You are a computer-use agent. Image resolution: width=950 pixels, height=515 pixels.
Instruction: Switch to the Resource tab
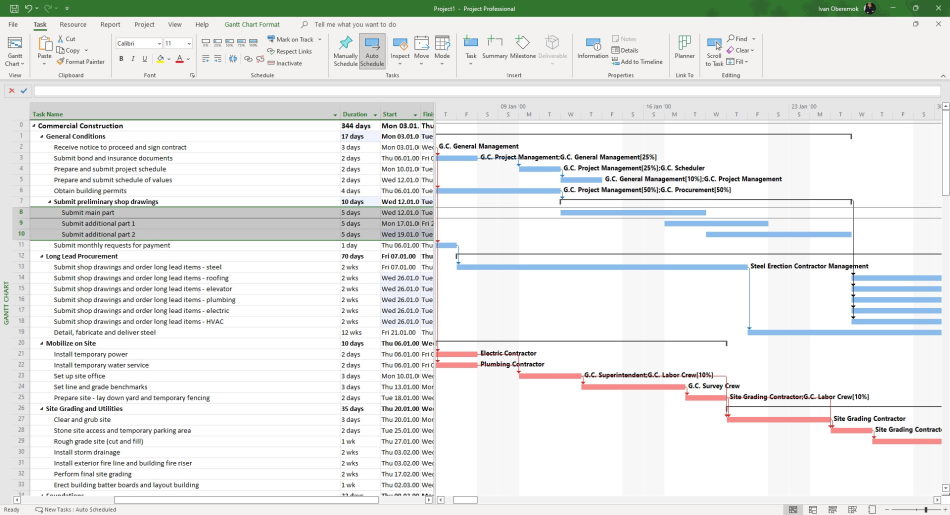click(73, 24)
